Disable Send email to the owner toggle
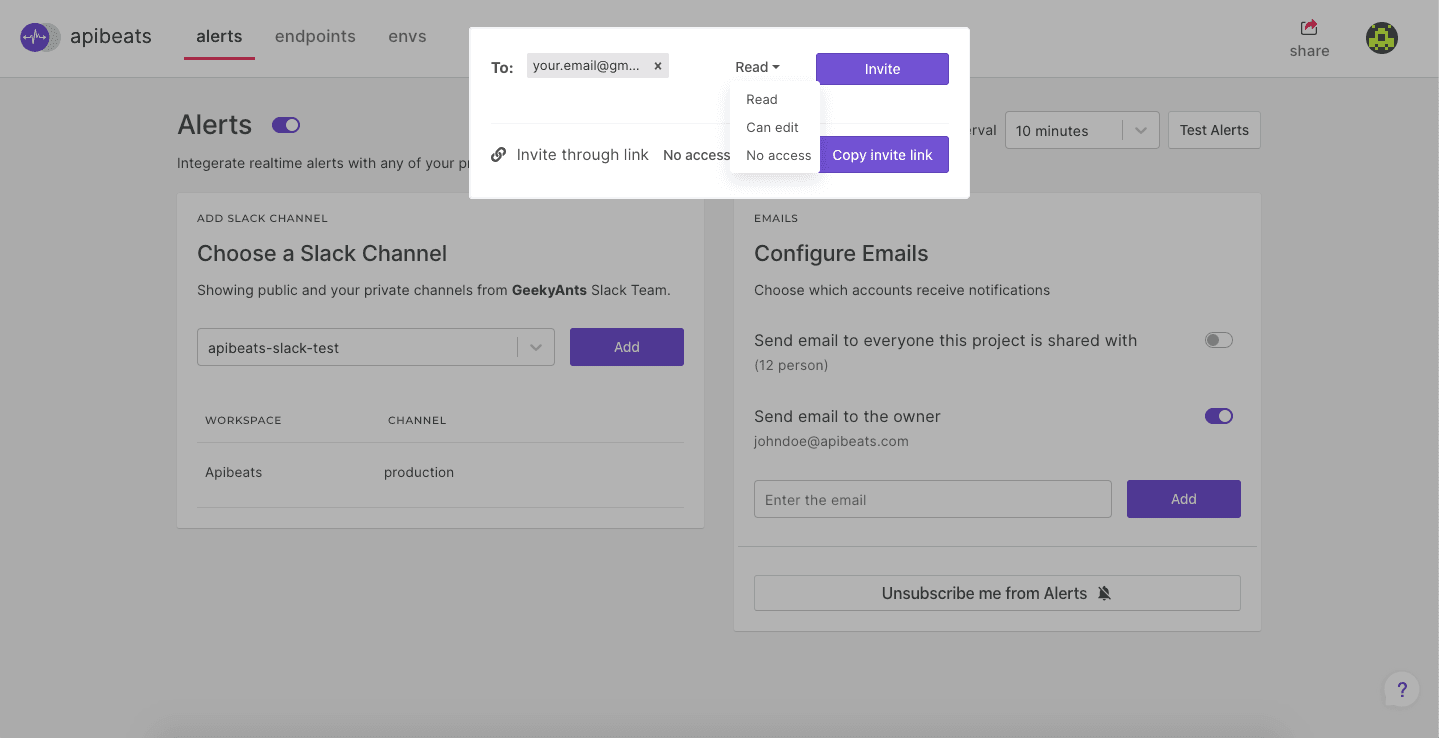Viewport: 1439px width, 738px height. click(x=1219, y=416)
